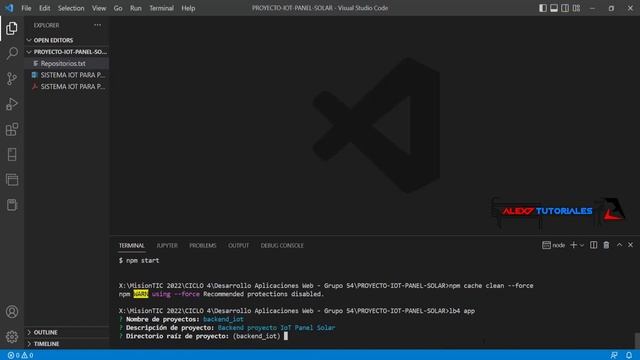Expand the TIMELINE section

(x=67, y=344)
